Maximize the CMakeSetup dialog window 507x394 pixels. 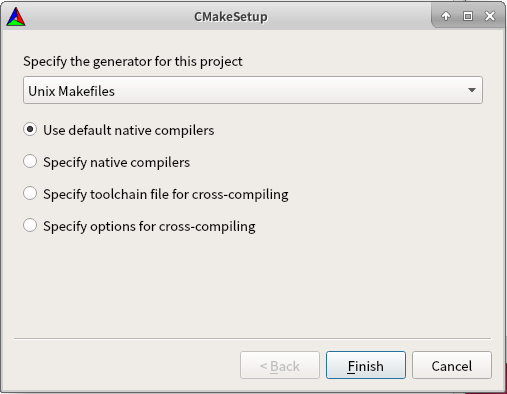[468, 16]
